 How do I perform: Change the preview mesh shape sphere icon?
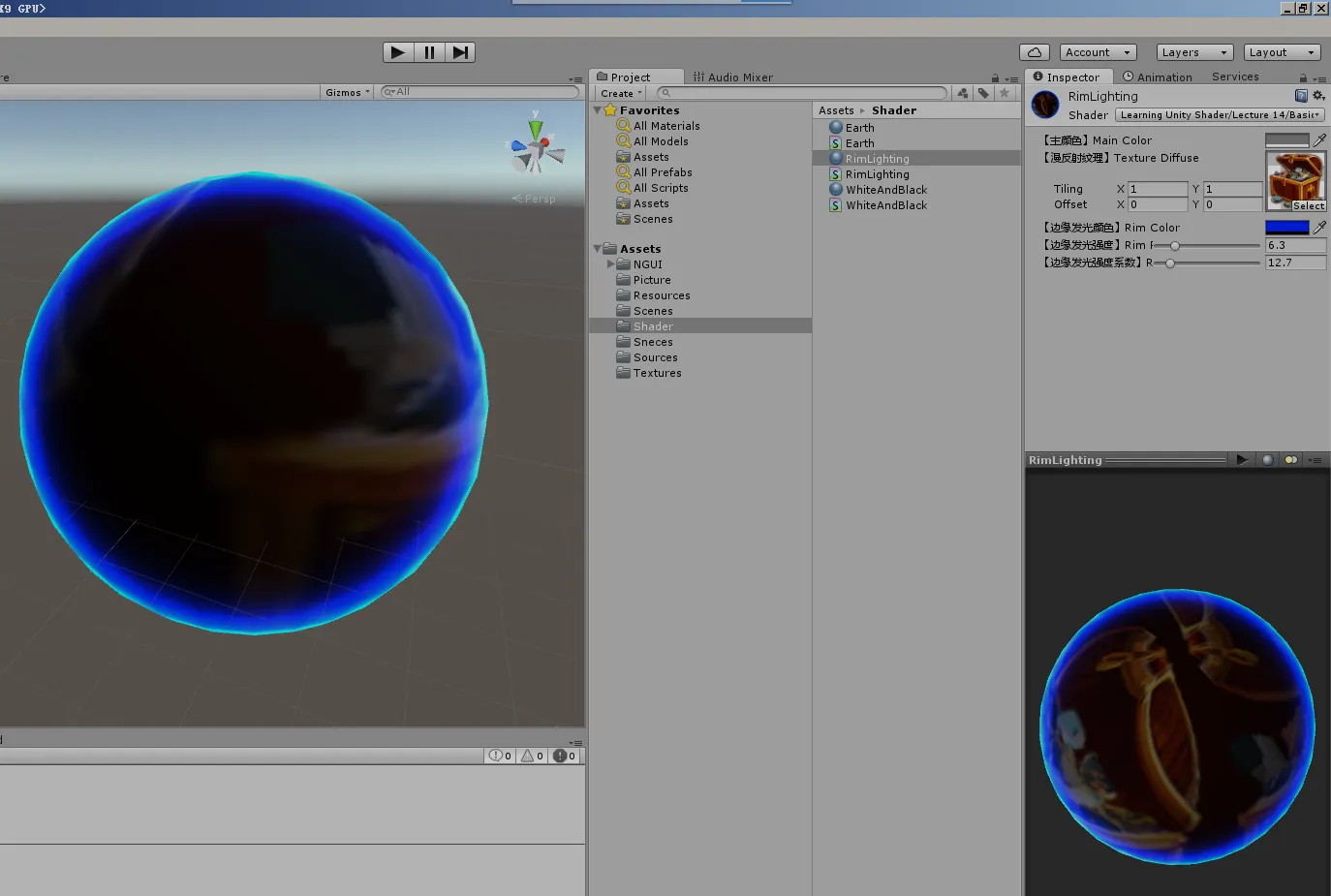1267,460
